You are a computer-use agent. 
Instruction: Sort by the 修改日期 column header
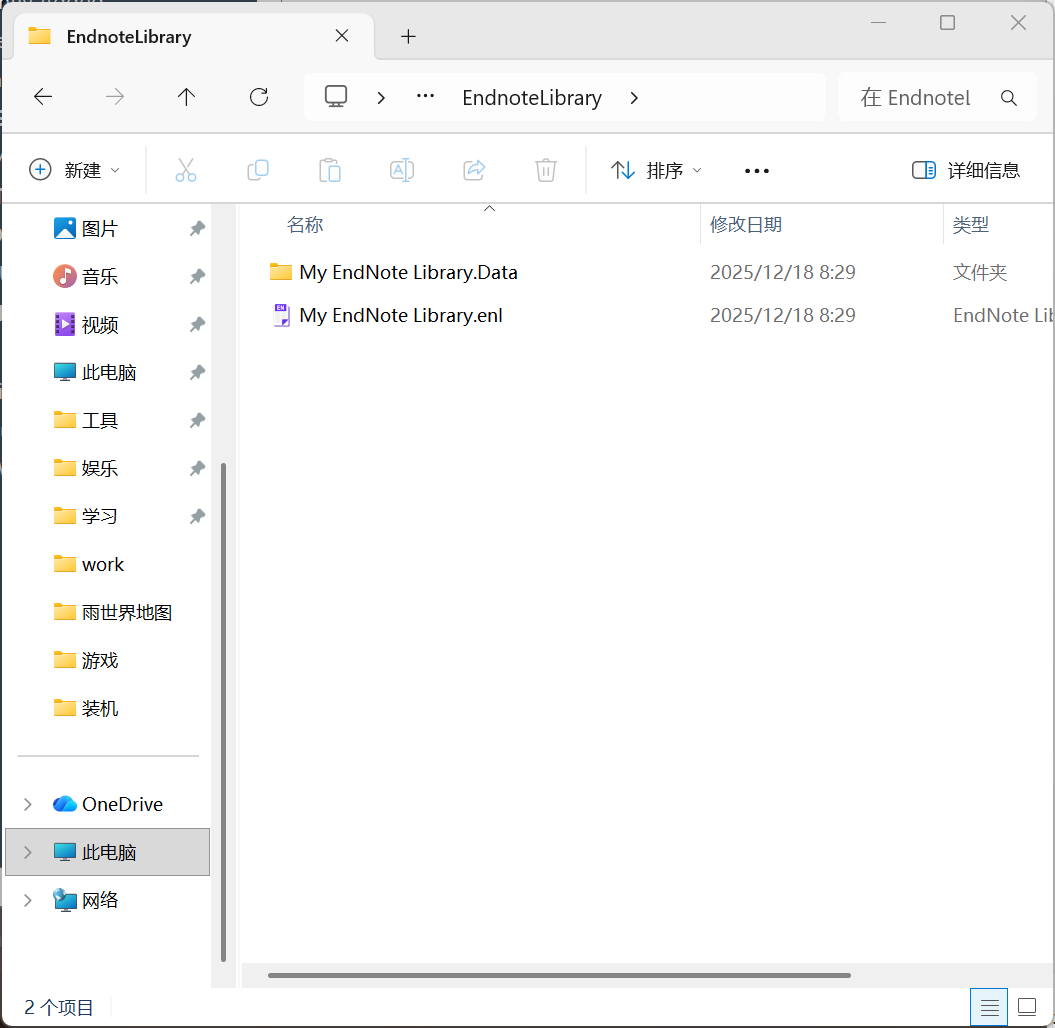click(745, 225)
